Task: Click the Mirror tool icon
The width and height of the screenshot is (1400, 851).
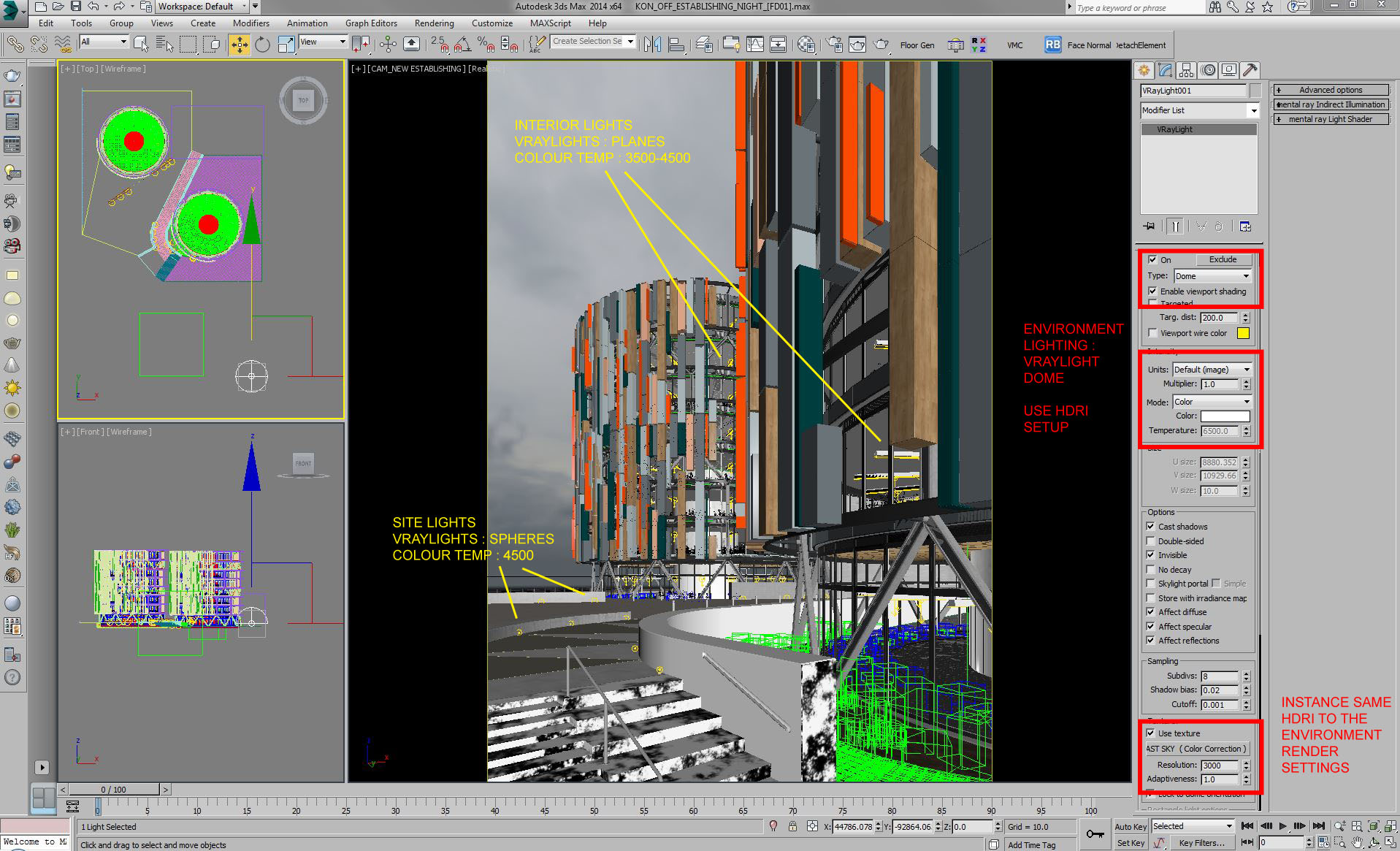Action: (652, 45)
